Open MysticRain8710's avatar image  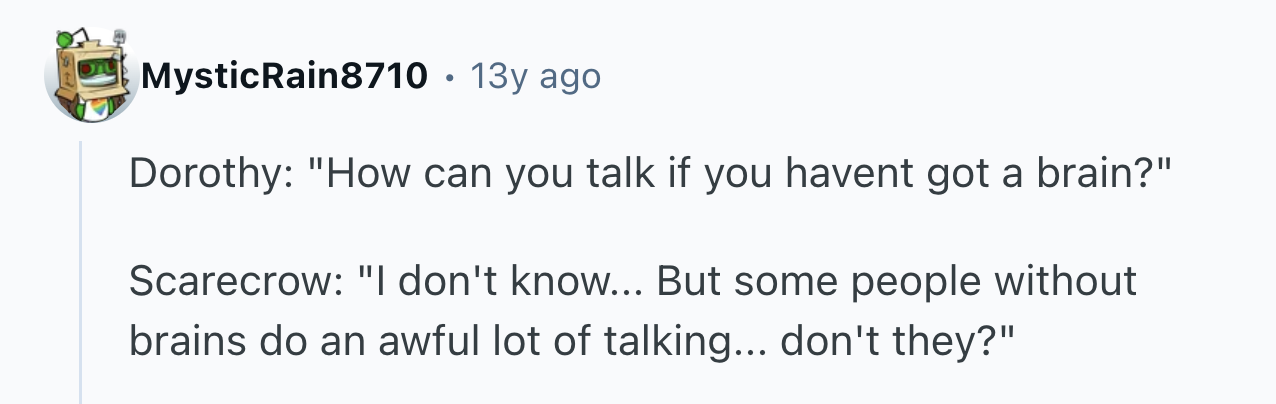[90, 76]
